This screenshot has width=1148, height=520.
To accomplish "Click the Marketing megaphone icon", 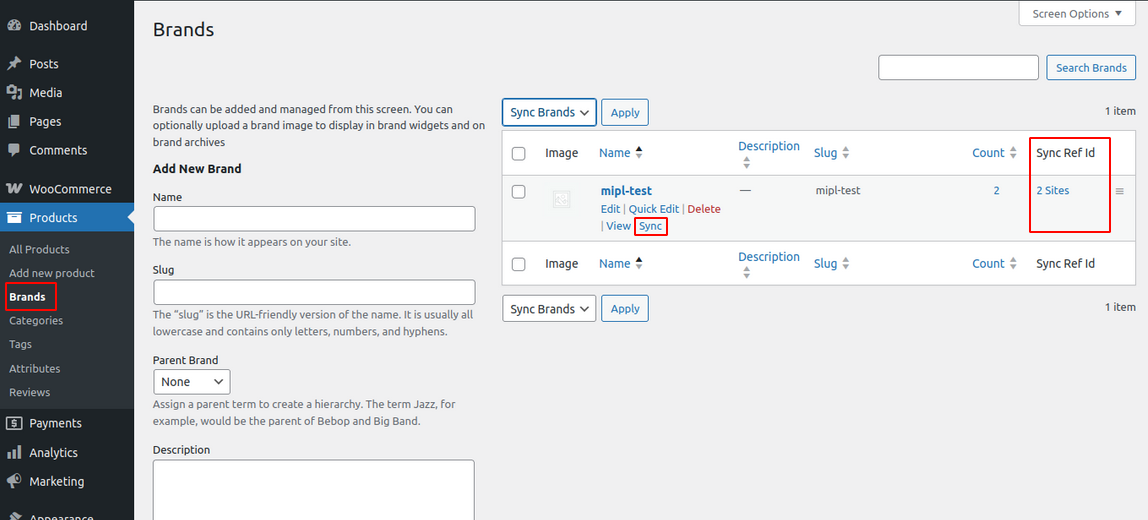I will (14, 482).
